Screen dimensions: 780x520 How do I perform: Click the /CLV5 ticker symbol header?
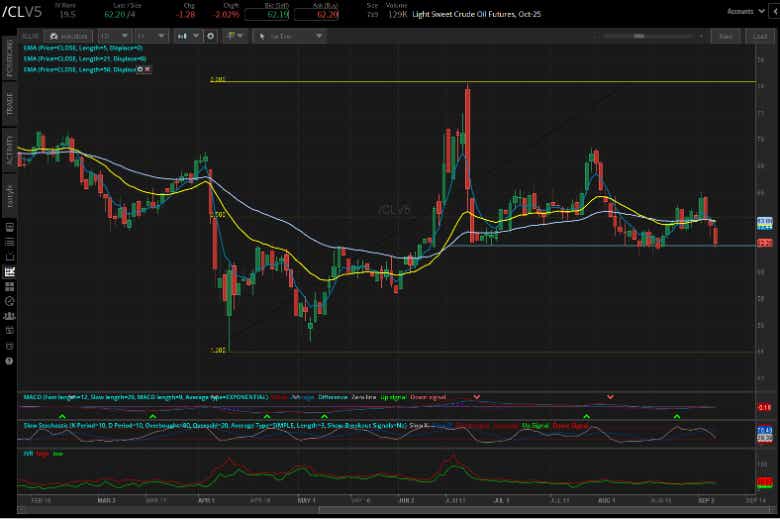click(x=22, y=12)
